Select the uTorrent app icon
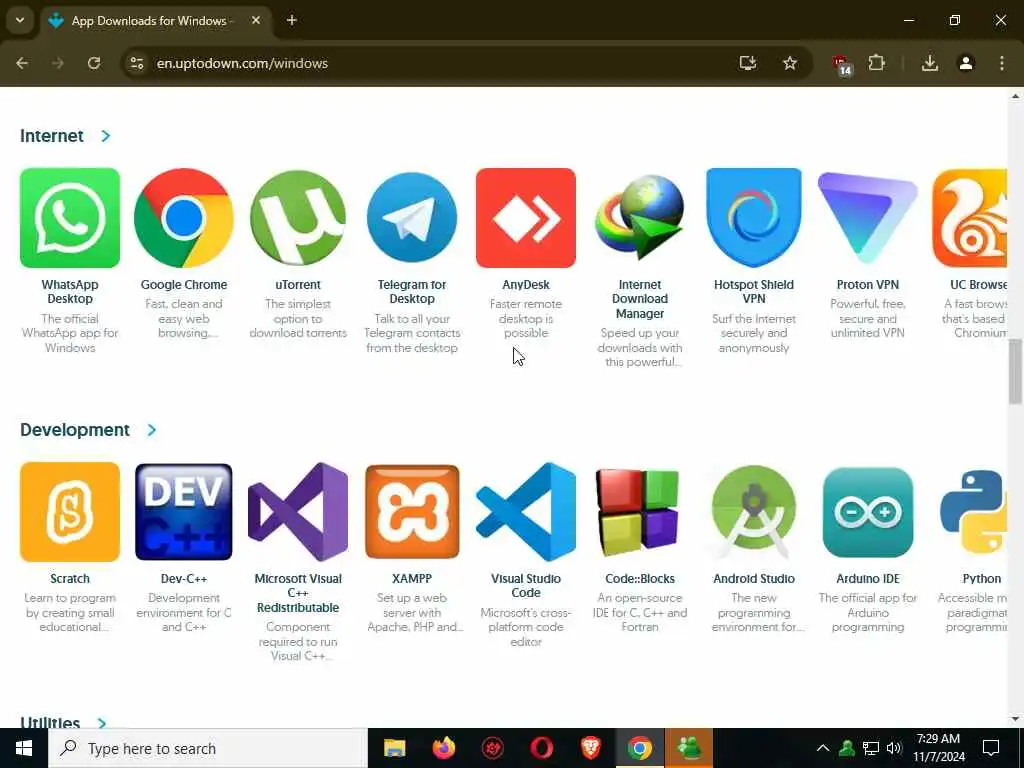This screenshot has height=768, width=1024. click(x=298, y=217)
